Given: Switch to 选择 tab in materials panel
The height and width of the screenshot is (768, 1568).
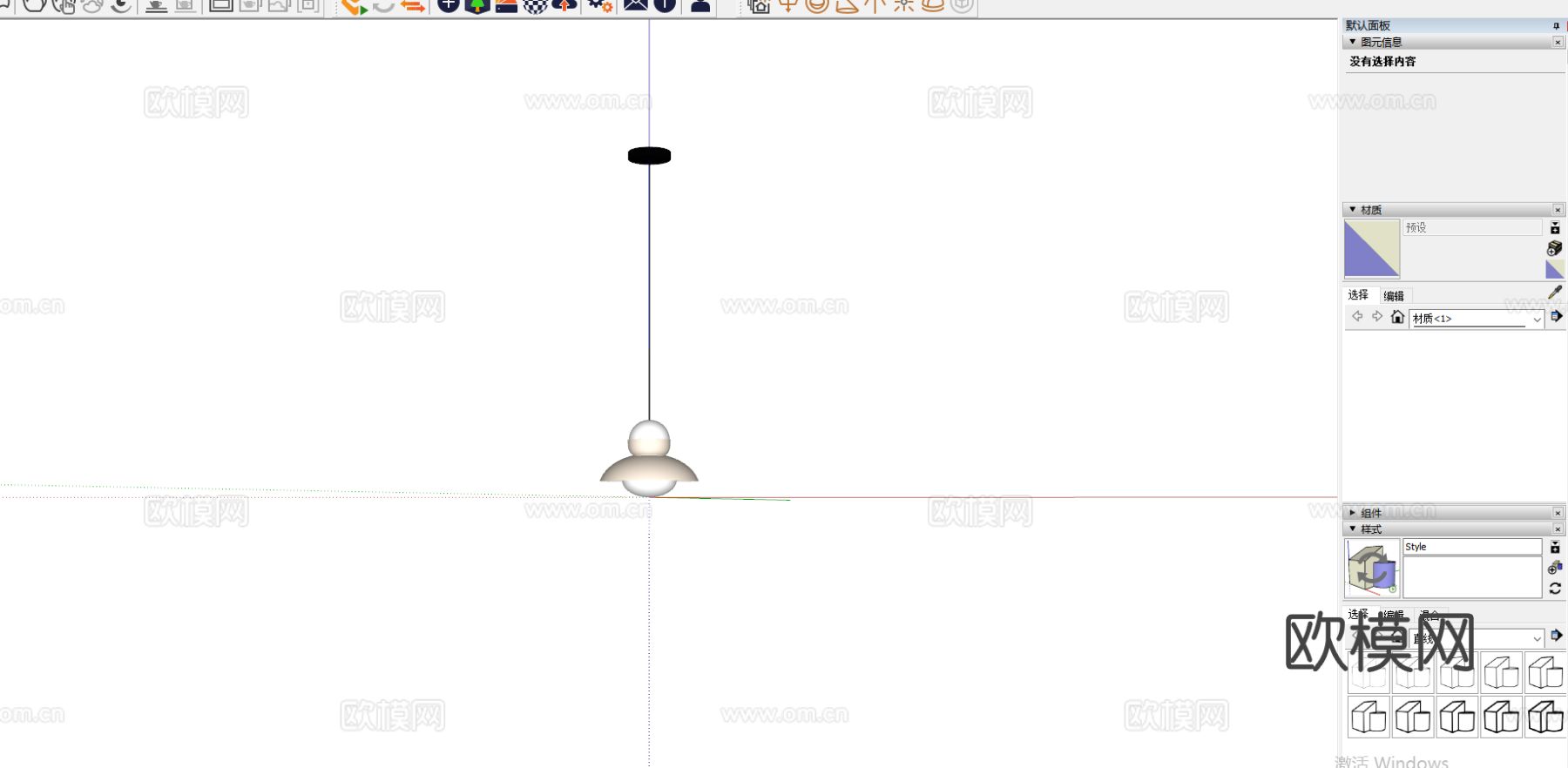Looking at the screenshot, I should (x=1358, y=295).
